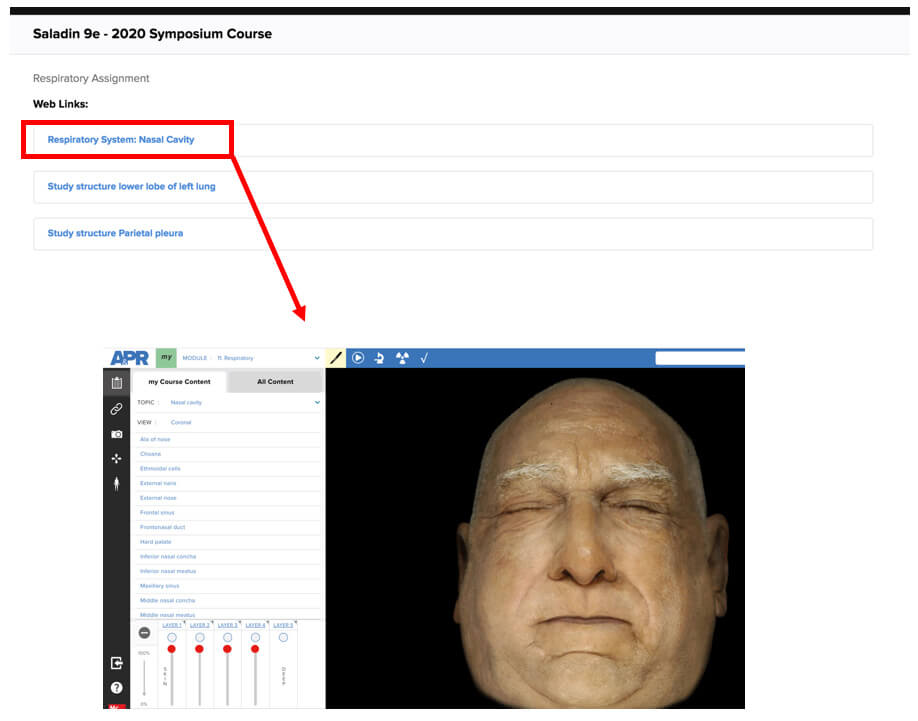Viewport: 918px width, 721px height.
Task: Open the Quiz checkmark icon
Action: tap(424, 358)
